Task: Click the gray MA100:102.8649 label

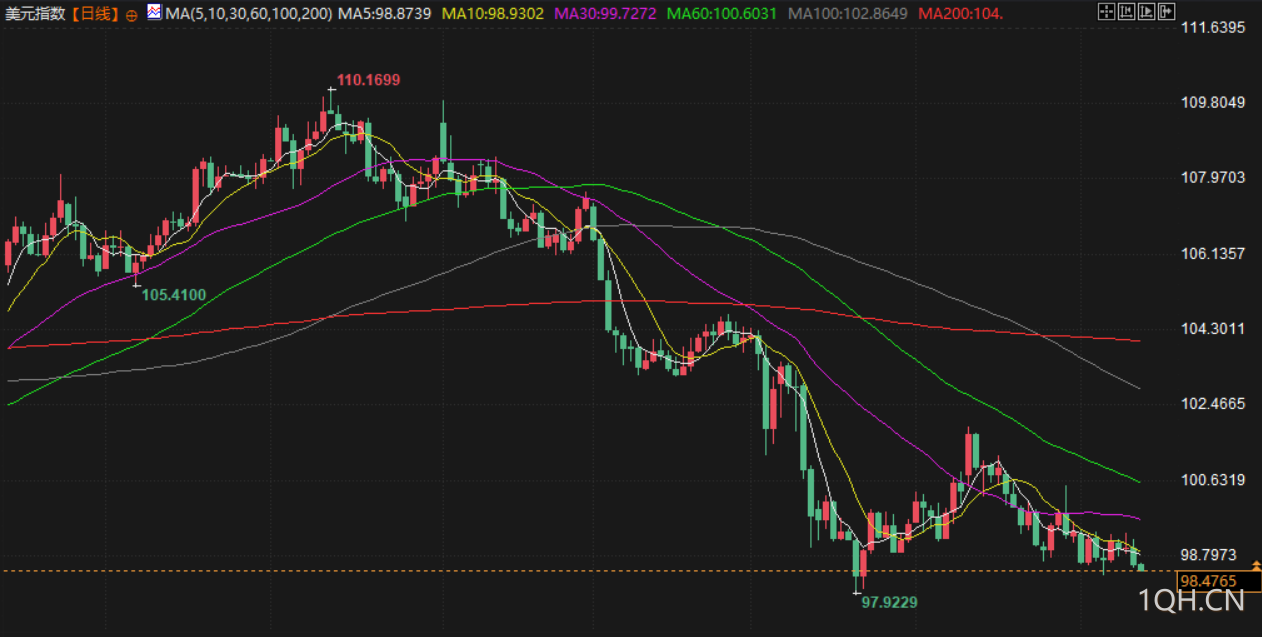Action: tap(848, 14)
